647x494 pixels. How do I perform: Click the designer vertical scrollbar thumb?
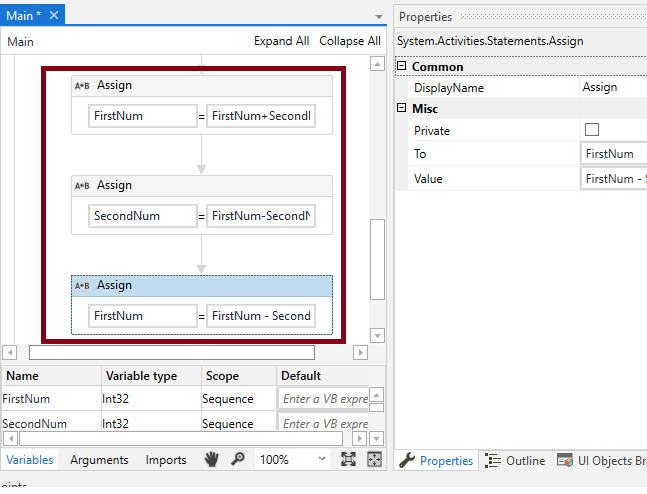[377, 258]
